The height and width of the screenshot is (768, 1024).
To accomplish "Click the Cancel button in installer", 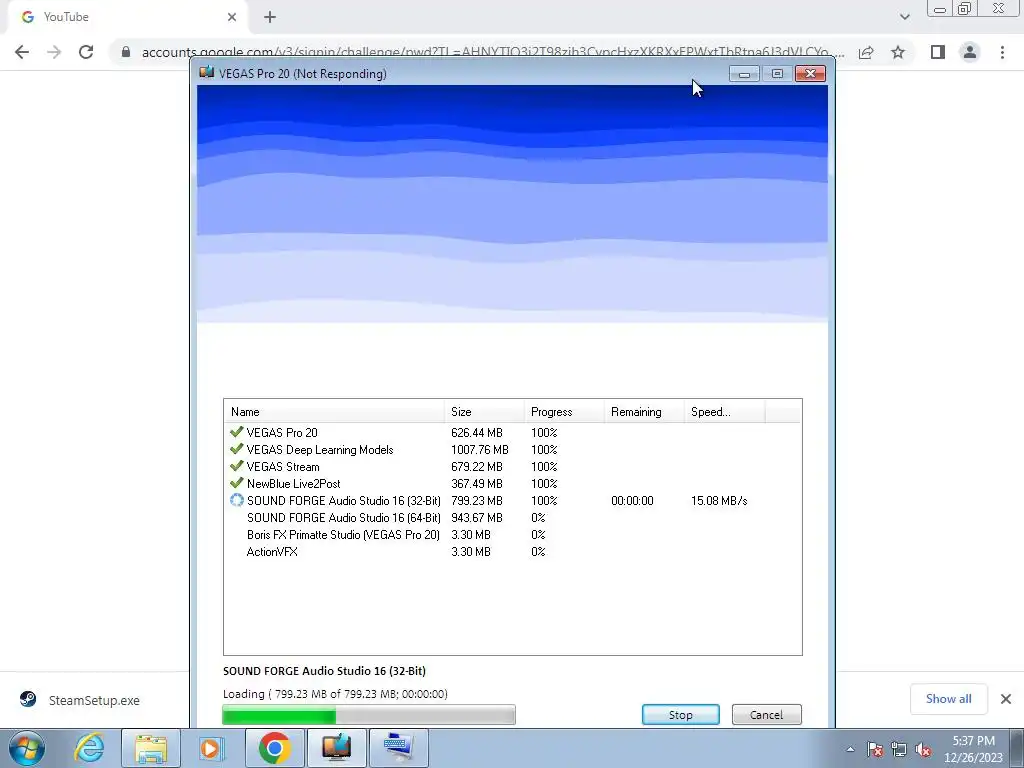I will coord(766,714).
